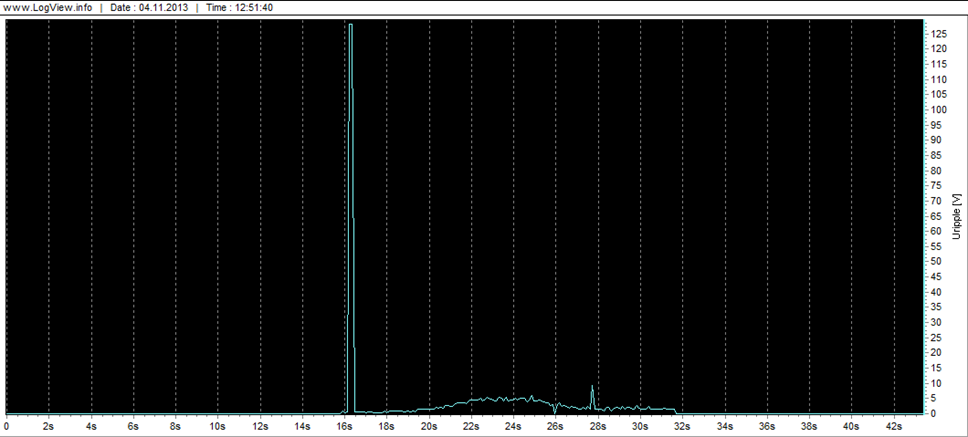Click the 12s time axis label
968x437 pixels.
coord(260,426)
